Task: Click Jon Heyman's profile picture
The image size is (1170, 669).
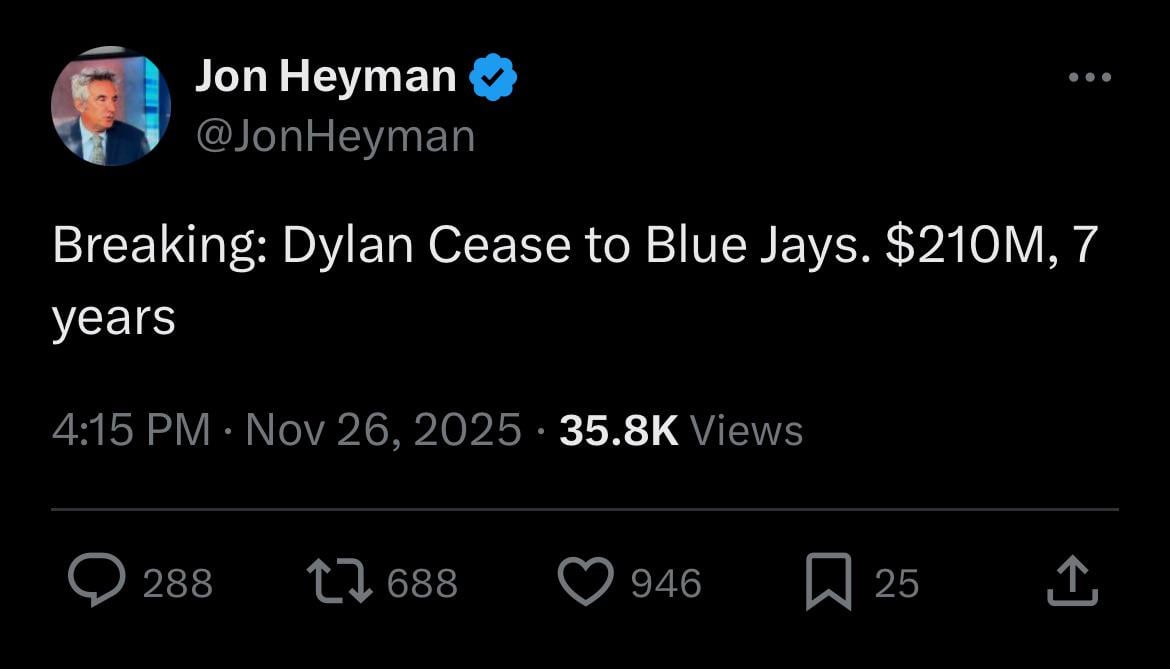Action: (110, 105)
